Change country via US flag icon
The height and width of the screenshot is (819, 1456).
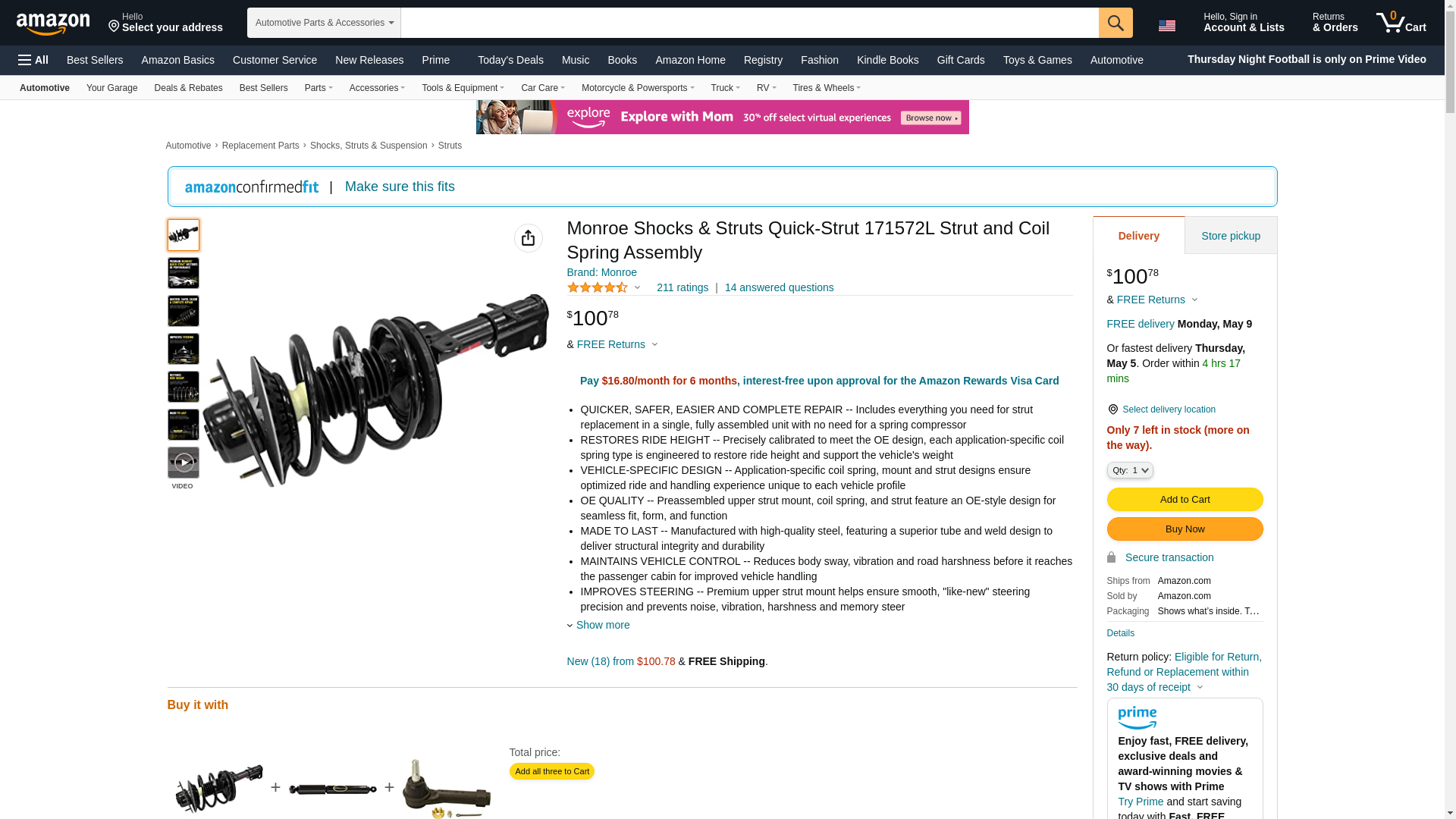(x=1166, y=26)
